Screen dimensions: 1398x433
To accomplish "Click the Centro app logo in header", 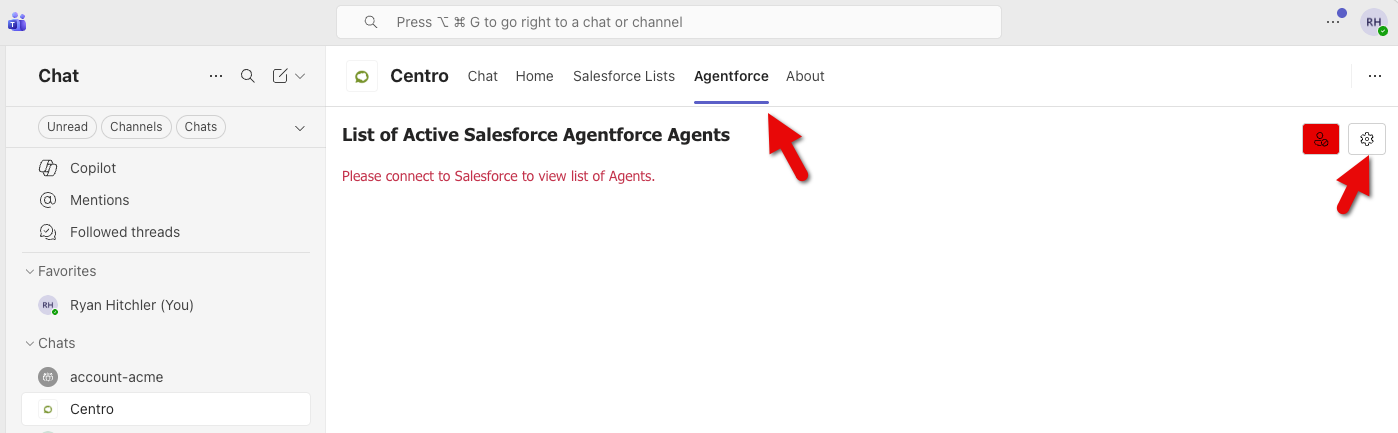I will pyautogui.click(x=362, y=76).
